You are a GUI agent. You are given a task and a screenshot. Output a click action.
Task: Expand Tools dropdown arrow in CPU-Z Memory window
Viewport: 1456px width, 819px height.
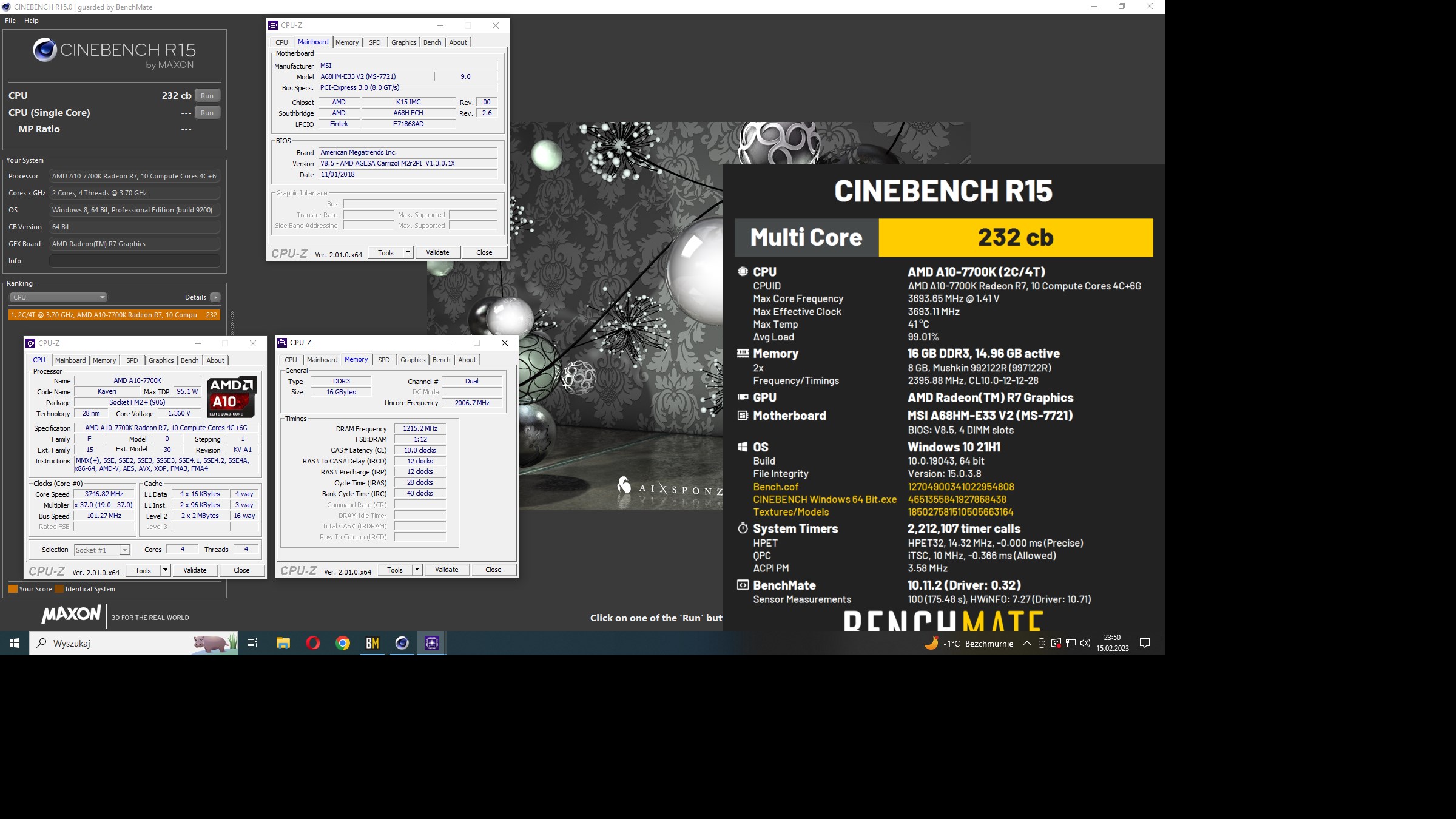(417, 570)
